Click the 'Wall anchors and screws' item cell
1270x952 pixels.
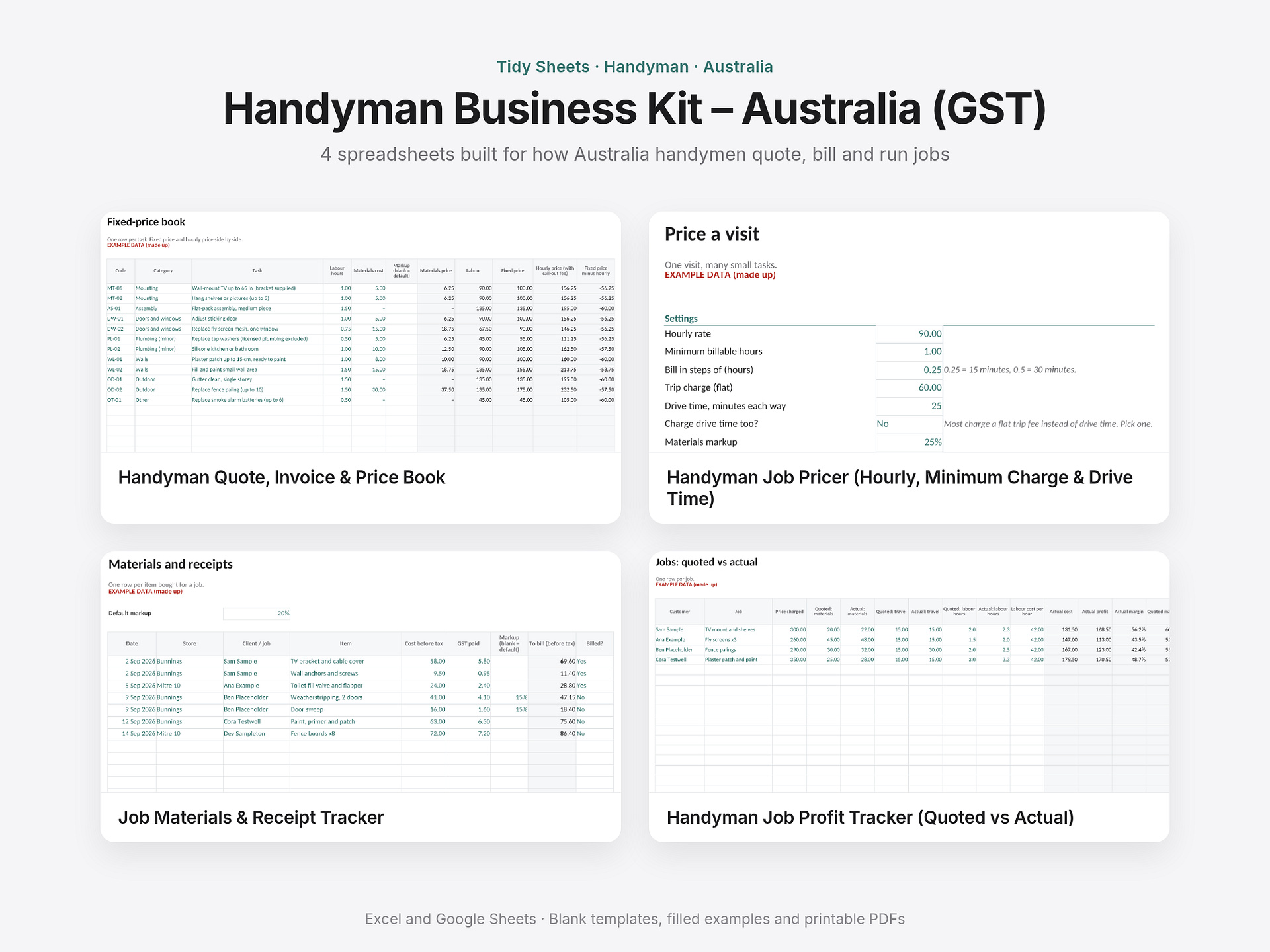pos(345,674)
